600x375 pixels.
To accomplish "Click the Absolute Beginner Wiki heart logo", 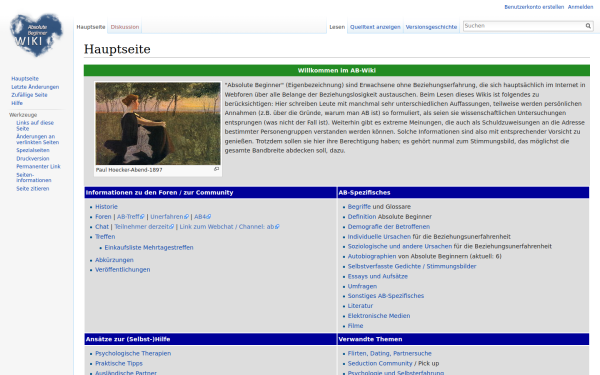I will tap(36, 35).
